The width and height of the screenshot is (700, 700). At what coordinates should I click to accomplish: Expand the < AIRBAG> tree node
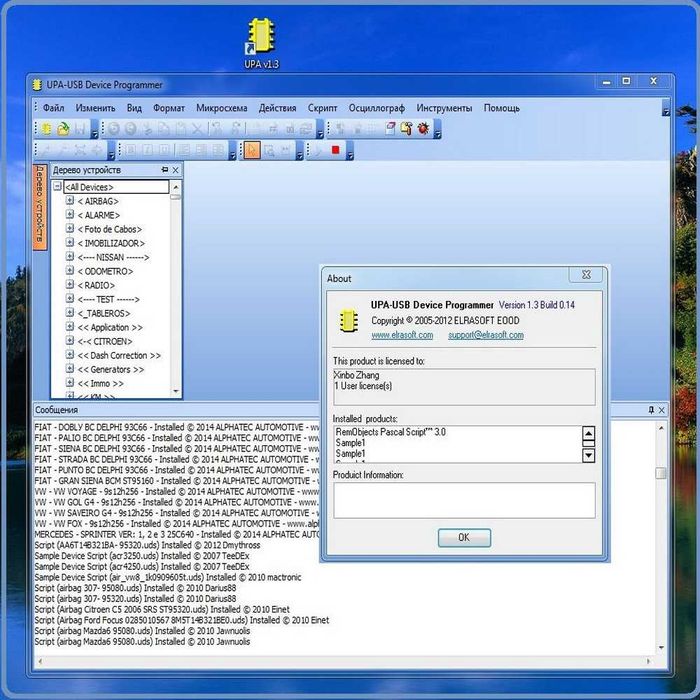click(70, 200)
